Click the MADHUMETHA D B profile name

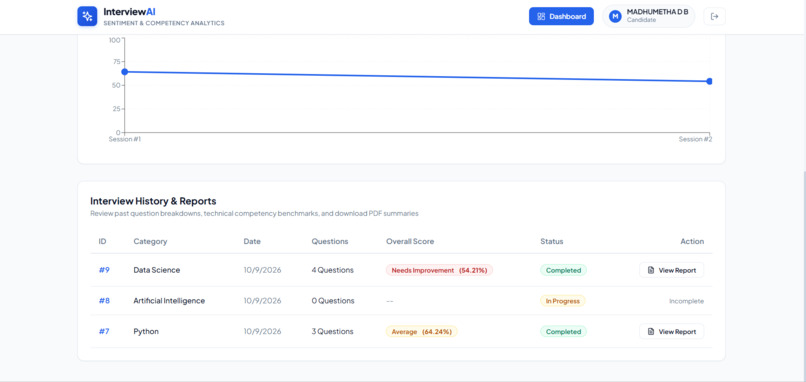tap(657, 12)
